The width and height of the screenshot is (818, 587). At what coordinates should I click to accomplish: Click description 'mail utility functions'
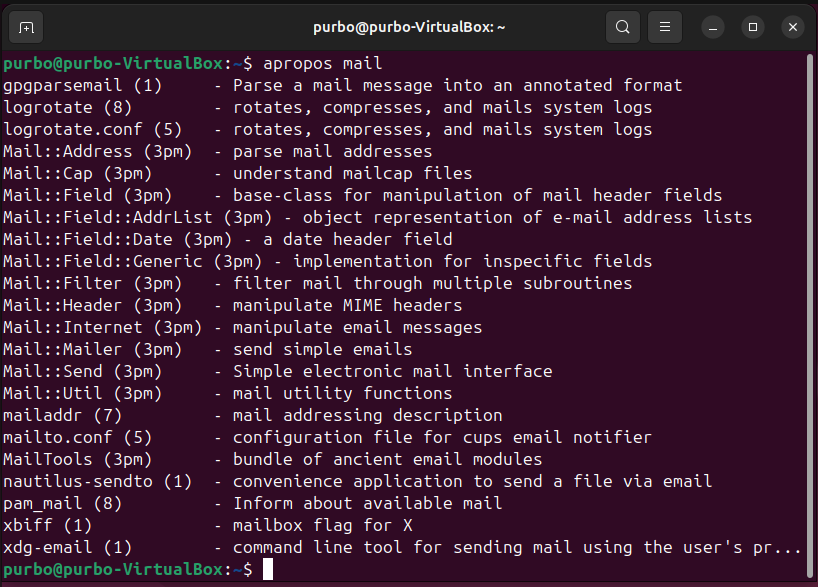tap(342, 393)
